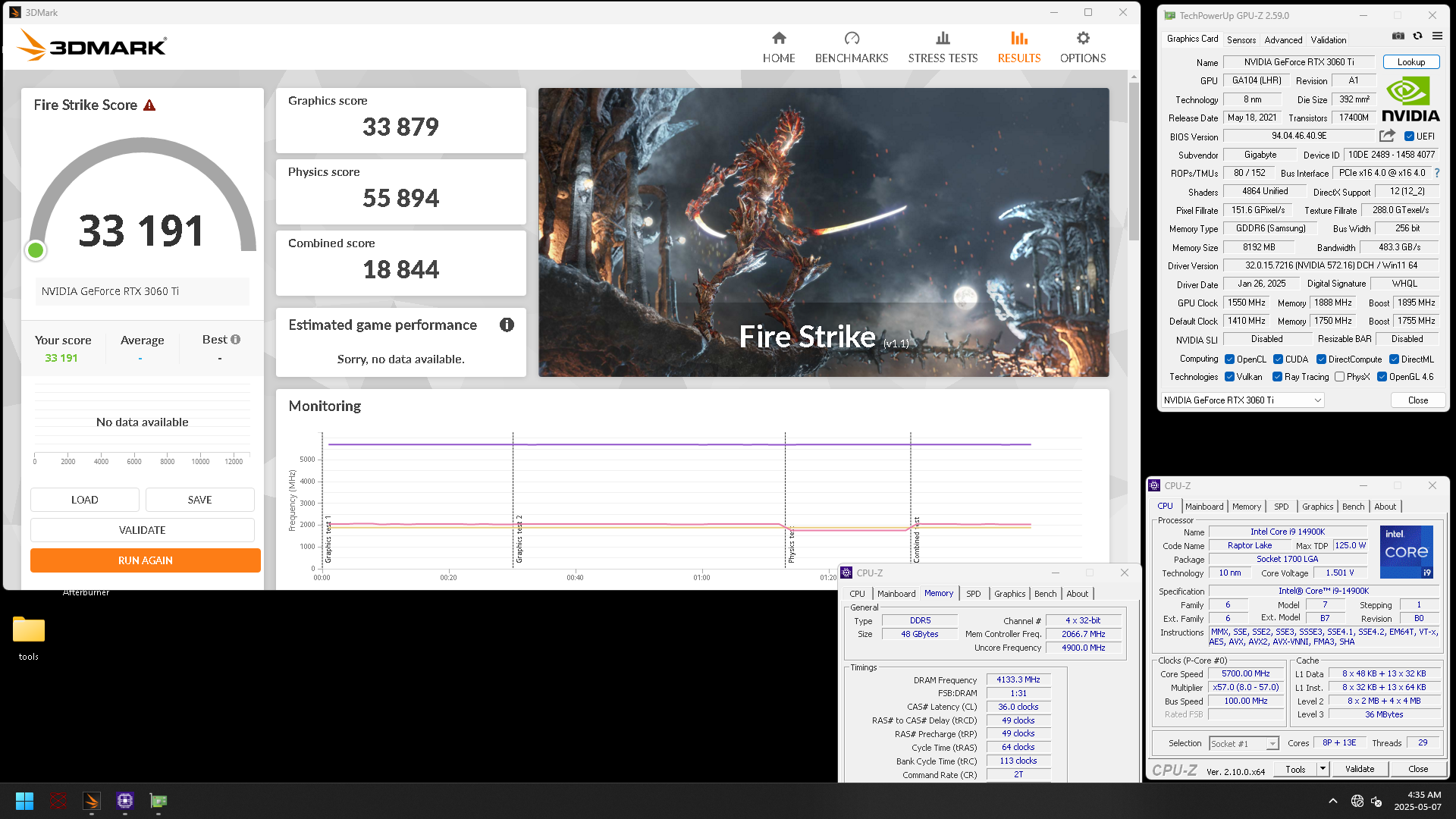Click the CPU-Z taskbar icon
This screenshot has width=1456, height=819.
pyautogui.click(x=125, y=801)
